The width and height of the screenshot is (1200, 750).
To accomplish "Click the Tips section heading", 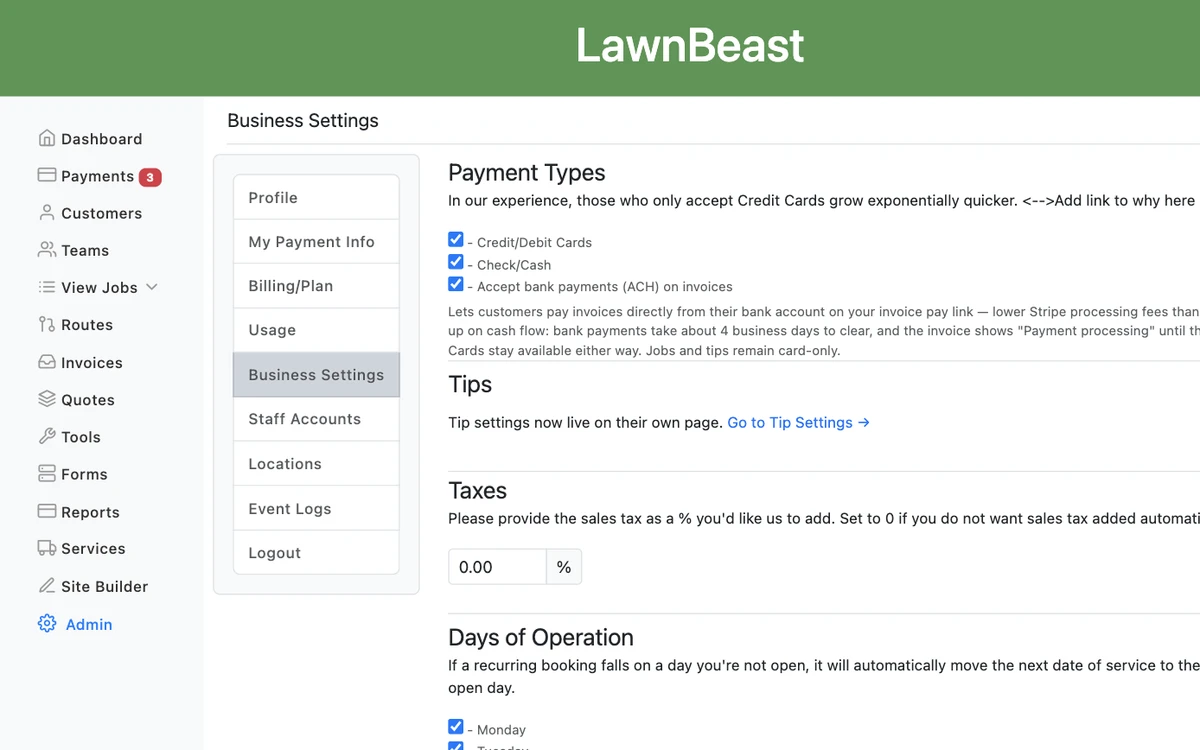I will 470,385.
